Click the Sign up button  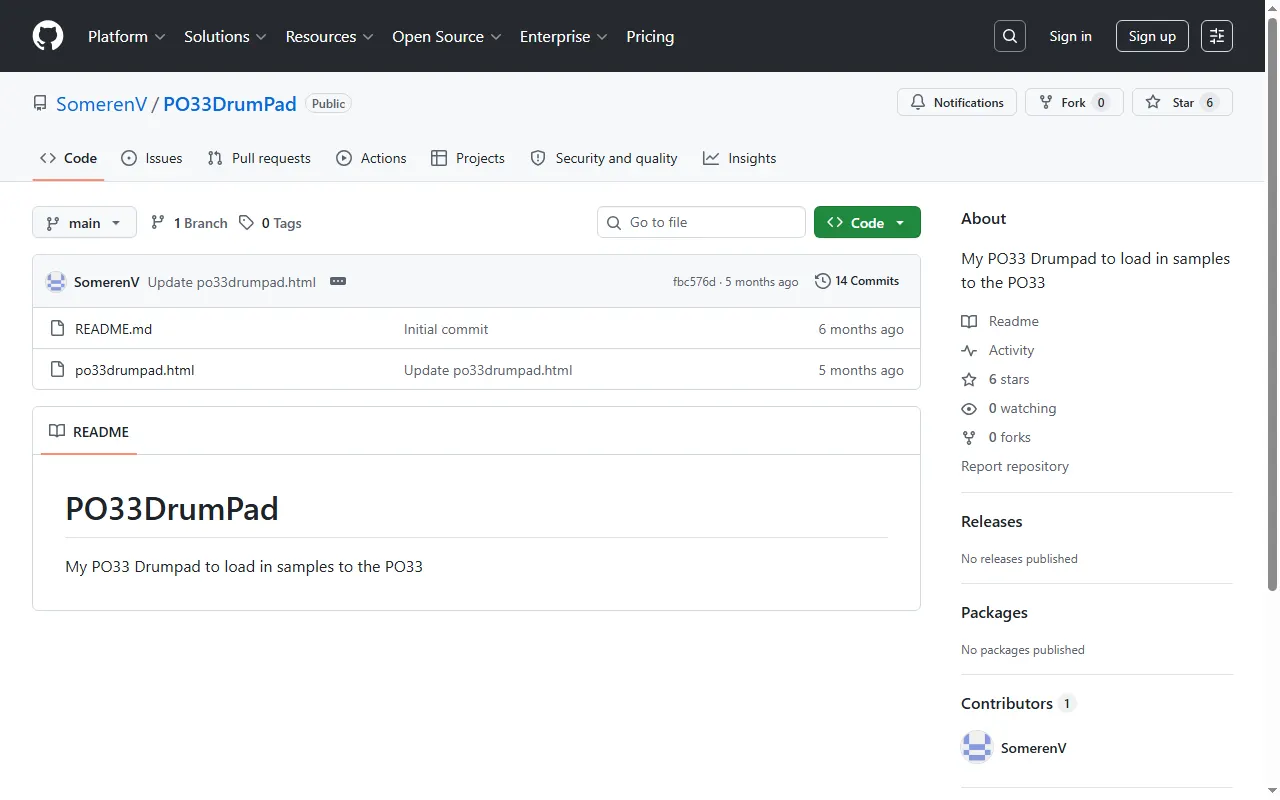coord(1152,36)
